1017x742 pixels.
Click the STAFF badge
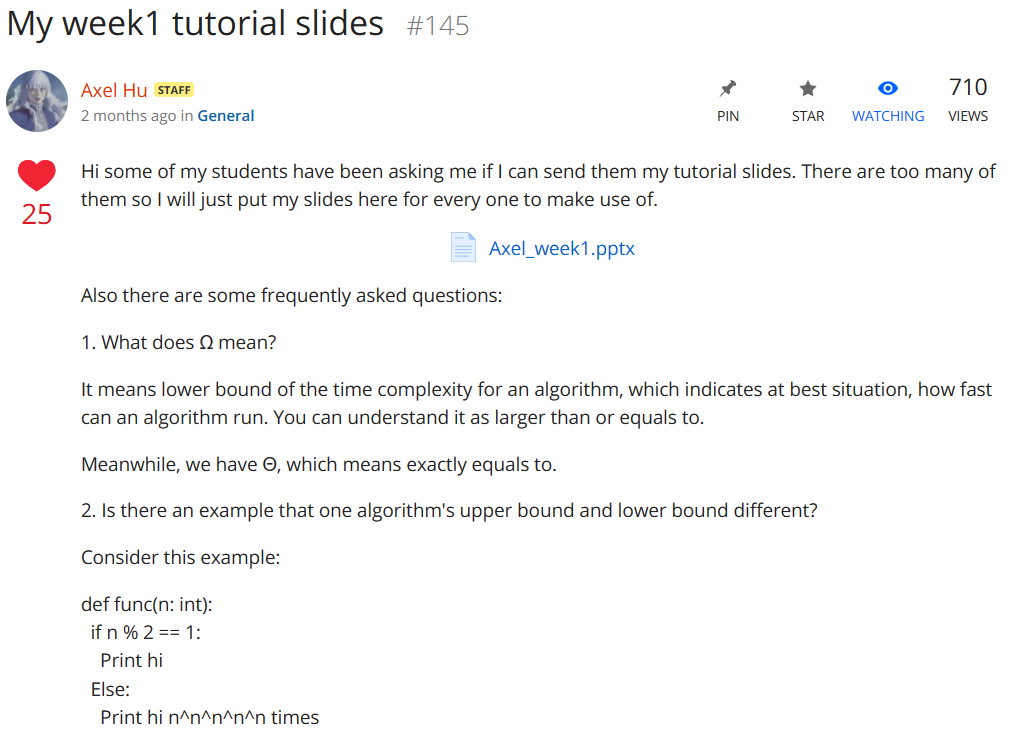pyautogui.click(x=174, y=90)
